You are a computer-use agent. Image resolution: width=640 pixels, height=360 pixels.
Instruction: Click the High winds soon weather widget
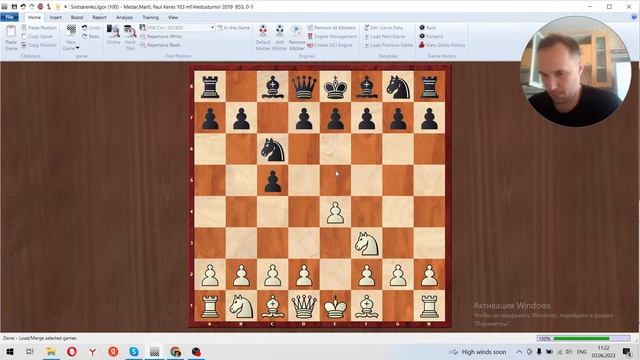point(478,352)
